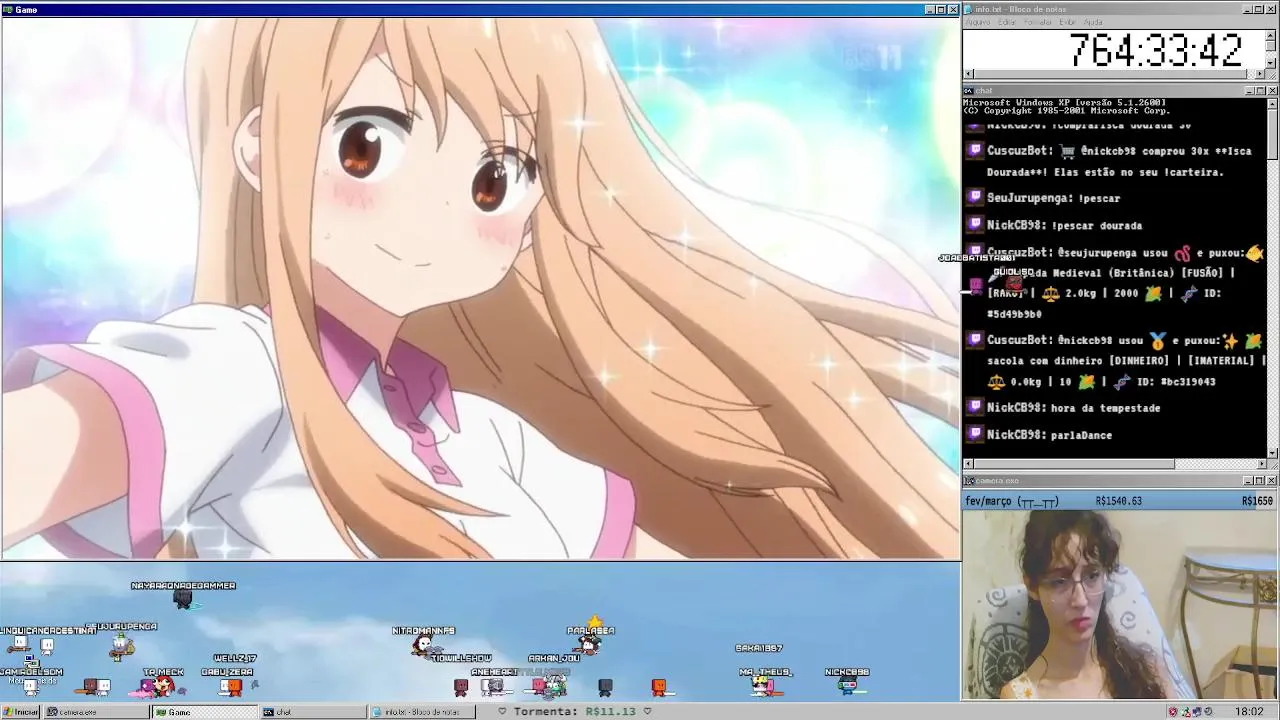Click the camera.exe title bar icon
Viewport: 1280px width, 720px height.
(x=970, y=481)
